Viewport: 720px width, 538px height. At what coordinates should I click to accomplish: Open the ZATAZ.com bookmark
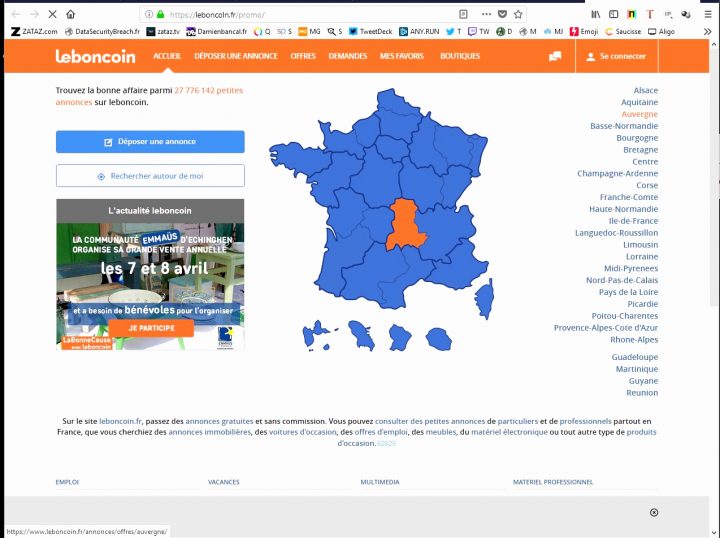[36, 31]
